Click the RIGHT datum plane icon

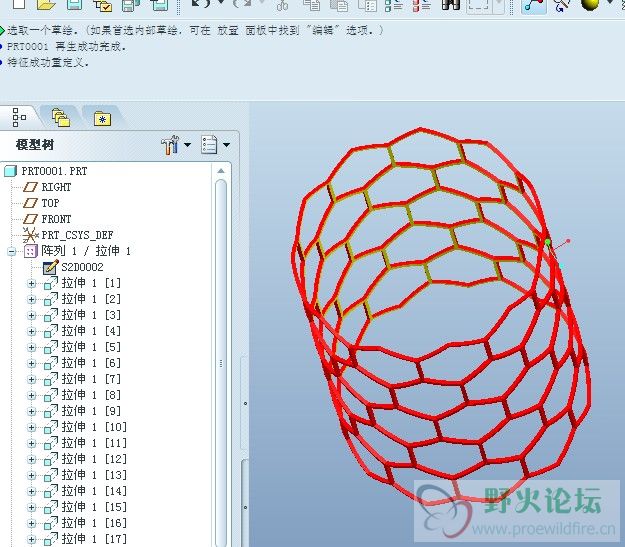(30, 187)
